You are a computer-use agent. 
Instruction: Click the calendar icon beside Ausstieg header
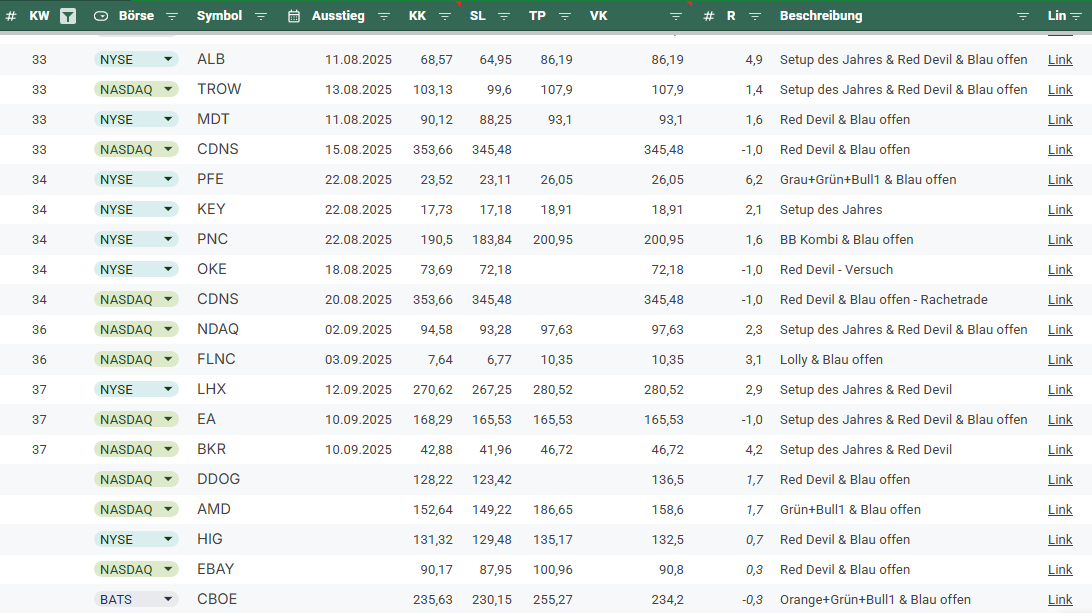tap(294, 16)
